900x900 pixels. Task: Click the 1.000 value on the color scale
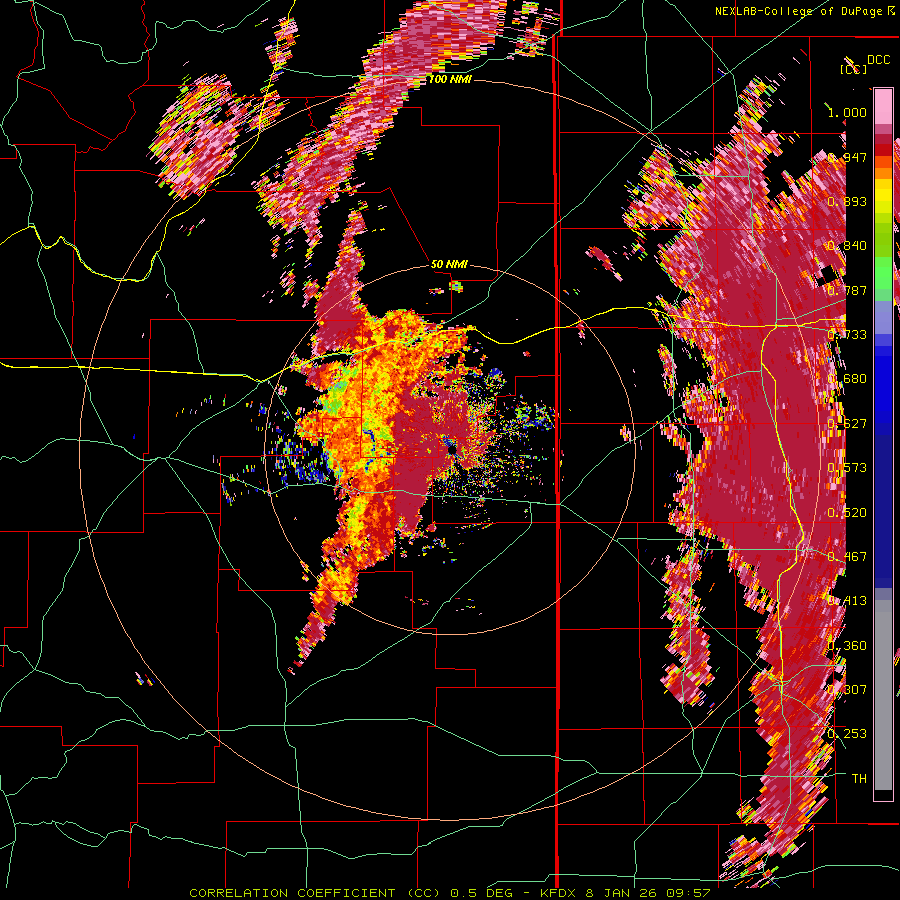pyautogui.click(x=847, y=112)
